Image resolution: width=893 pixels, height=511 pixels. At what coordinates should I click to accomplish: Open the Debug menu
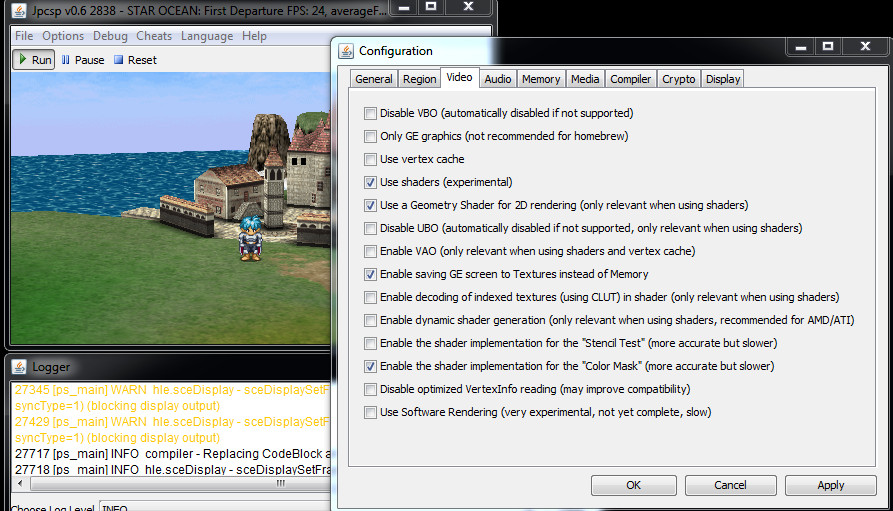click(110, 36)
